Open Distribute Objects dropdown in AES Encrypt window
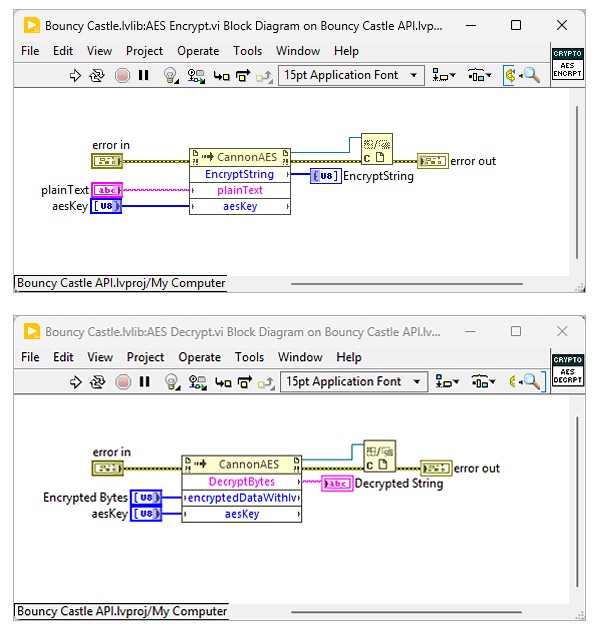Screen dimensions: 599x630 [x=479, y=75]
